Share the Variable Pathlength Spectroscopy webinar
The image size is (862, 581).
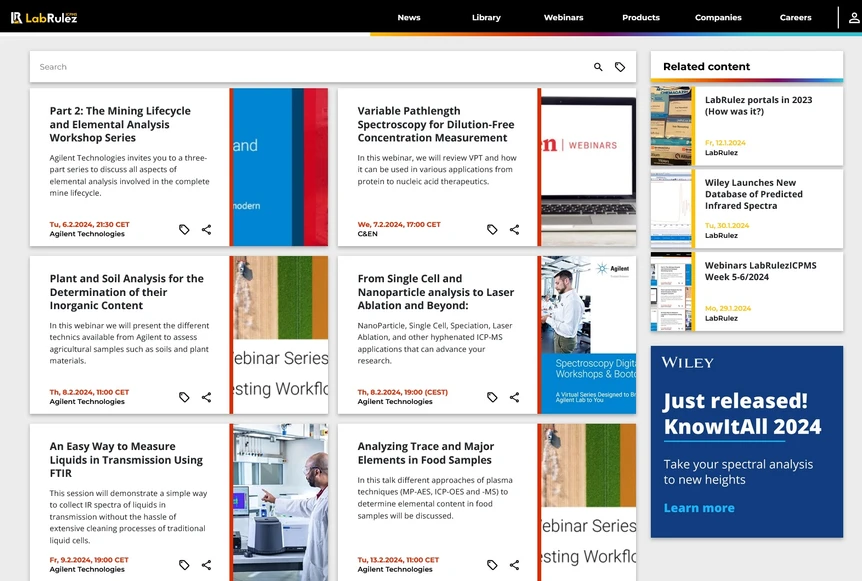(514, 229)
